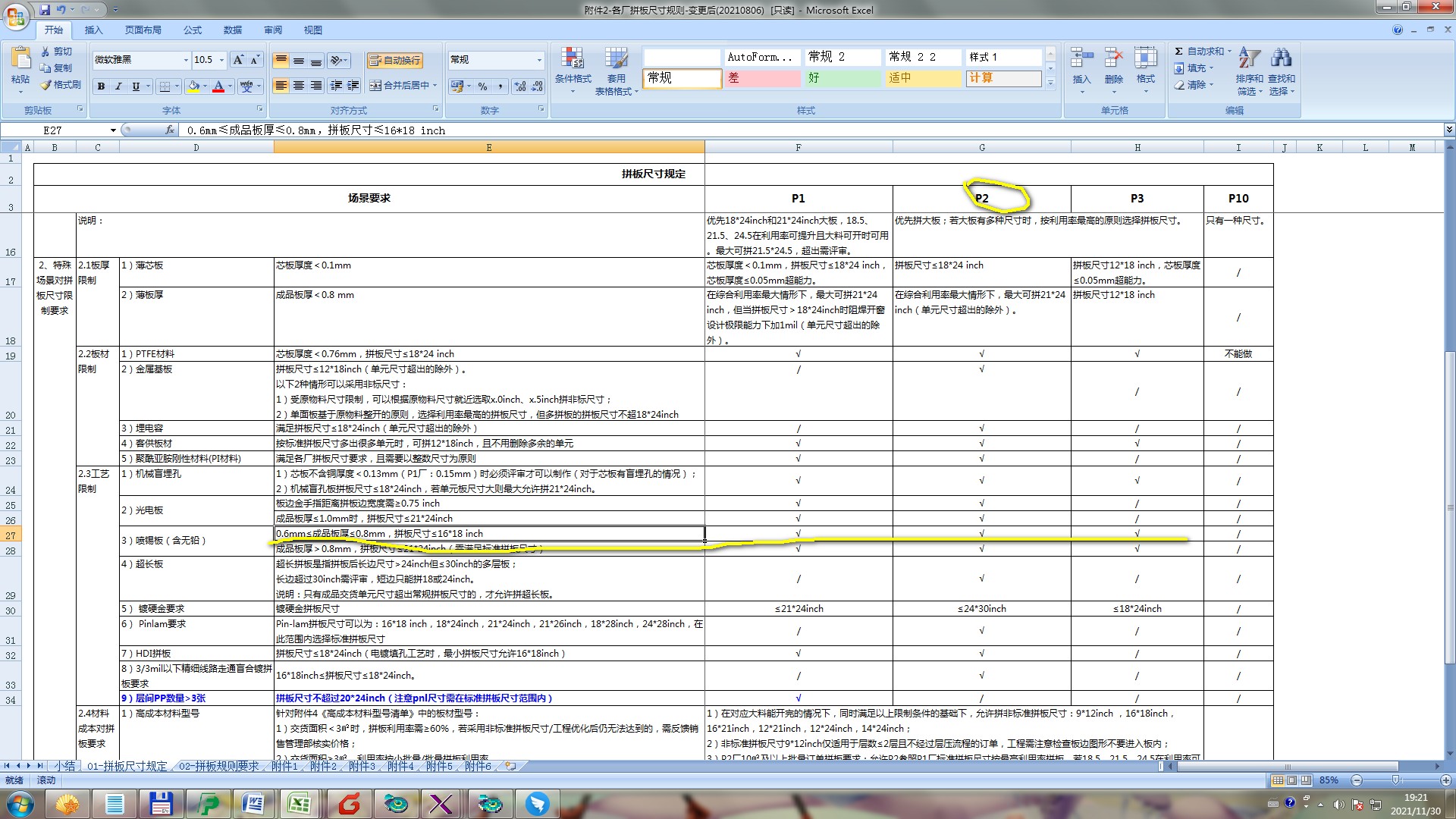
Task: Expand the number format dropdown (常规)
Action: pyautogui.click(x=539, y=60)
